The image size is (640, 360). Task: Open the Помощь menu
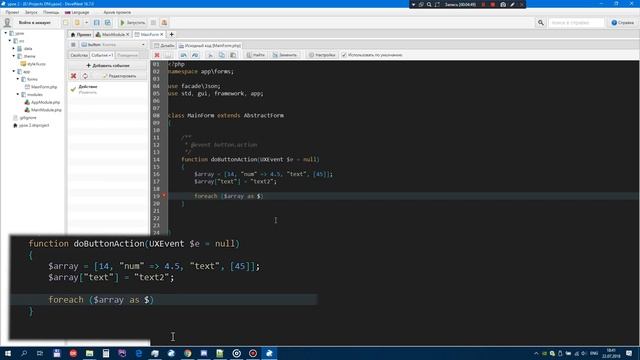(x=51, y=12)
